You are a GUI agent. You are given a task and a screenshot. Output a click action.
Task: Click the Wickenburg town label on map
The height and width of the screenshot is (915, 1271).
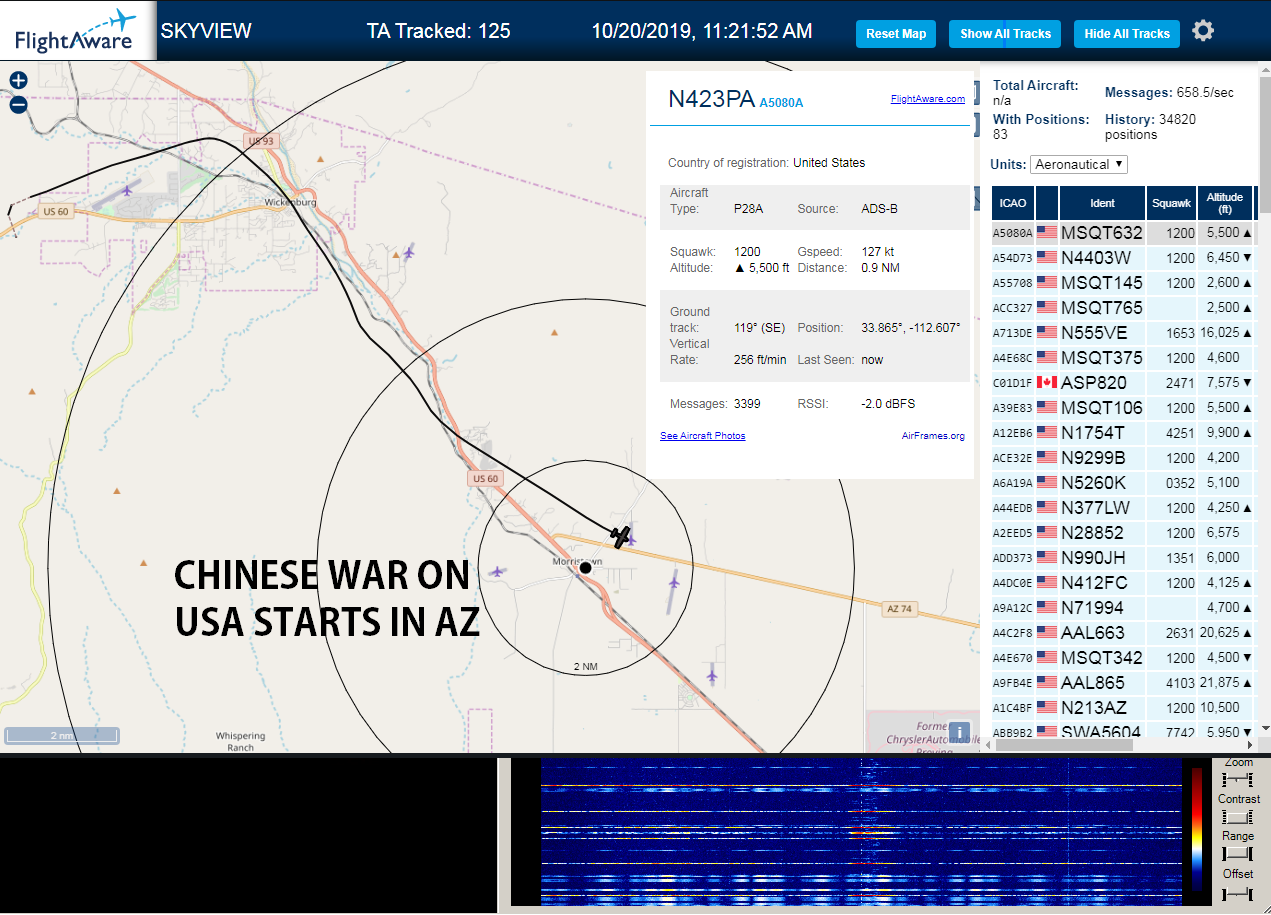point(290,202)
